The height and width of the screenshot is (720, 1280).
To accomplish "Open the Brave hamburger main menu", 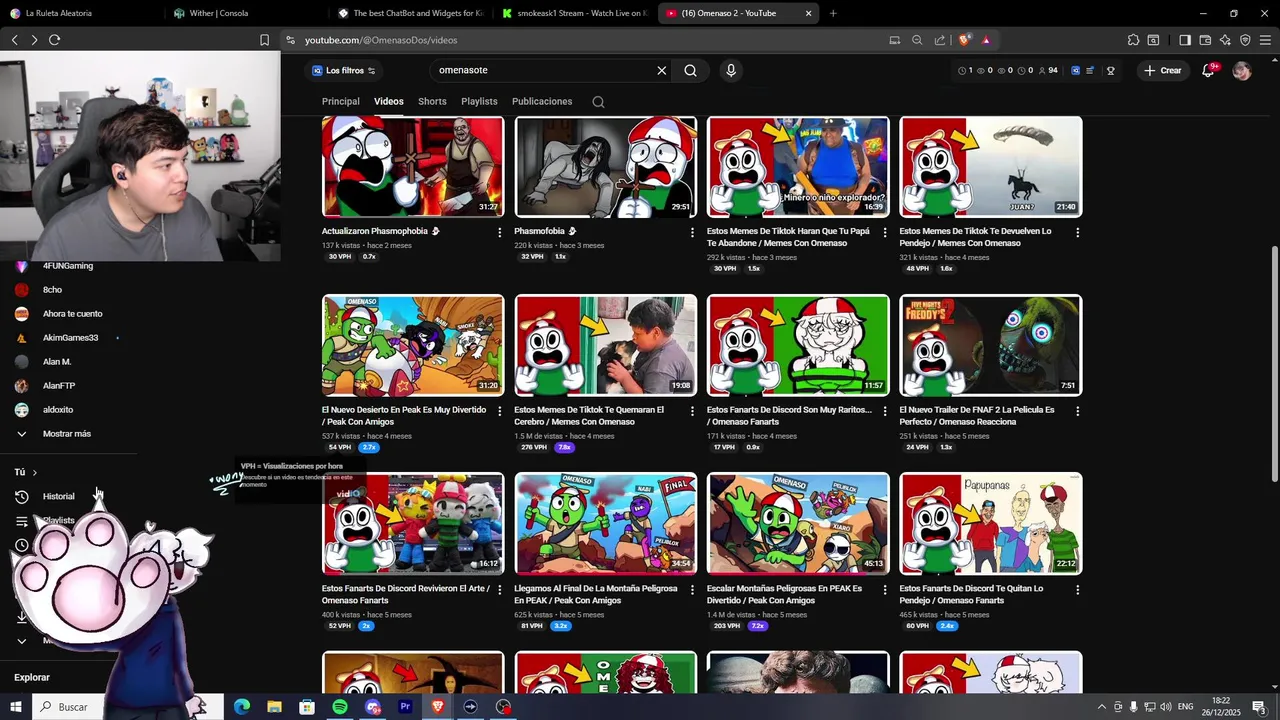I will 1265,40.
